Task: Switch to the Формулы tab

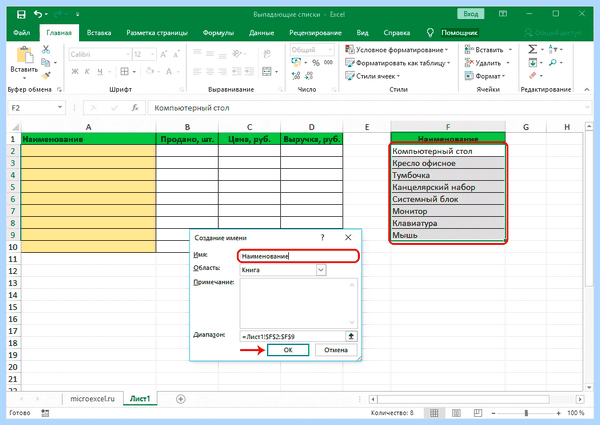Action: 218,33
